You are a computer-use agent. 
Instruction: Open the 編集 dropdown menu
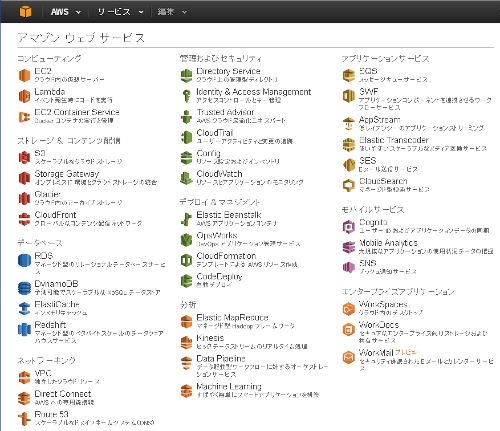pos(172,12)
